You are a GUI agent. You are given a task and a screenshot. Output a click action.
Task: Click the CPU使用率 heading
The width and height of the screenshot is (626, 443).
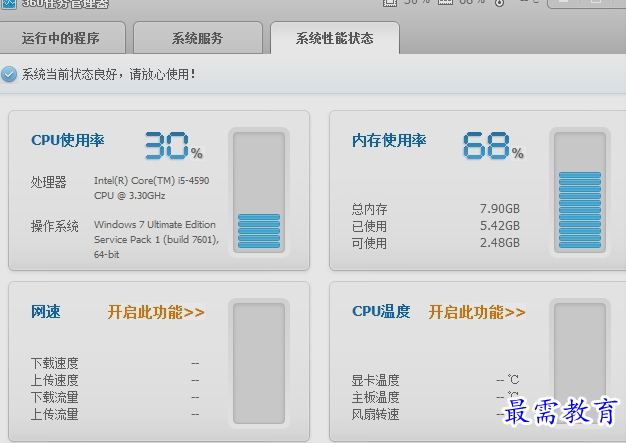click(68, 140)
